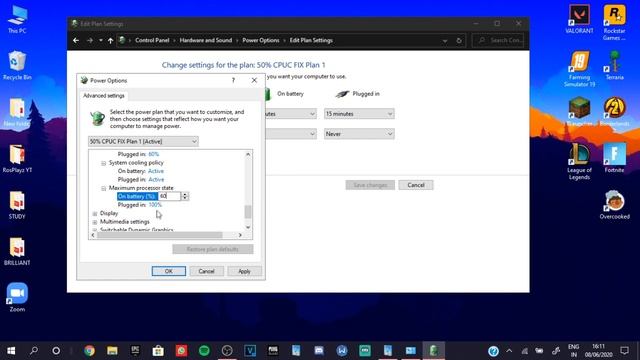Screen dimensions: 640x360
Task: Switch ENG input language indicator
Action: click(573, 351)
